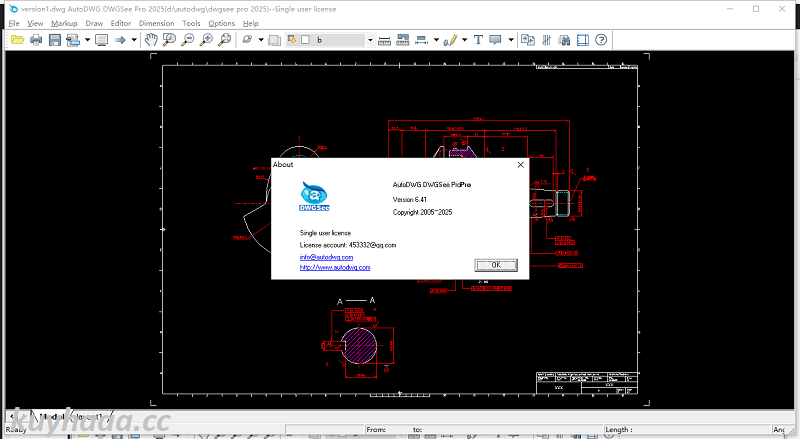Expand the pencil markup dropdown arrow
Screen dimensions: 800x439
[x=464, y=40]
